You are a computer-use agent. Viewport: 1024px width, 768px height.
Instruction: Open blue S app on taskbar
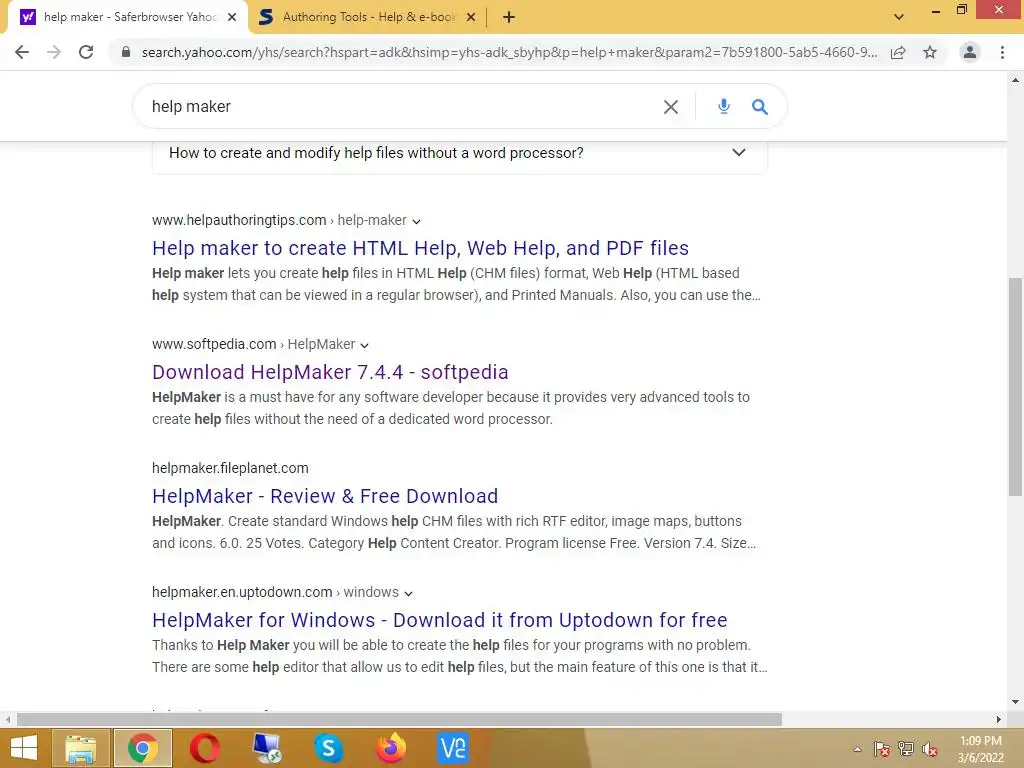point(328,748)
